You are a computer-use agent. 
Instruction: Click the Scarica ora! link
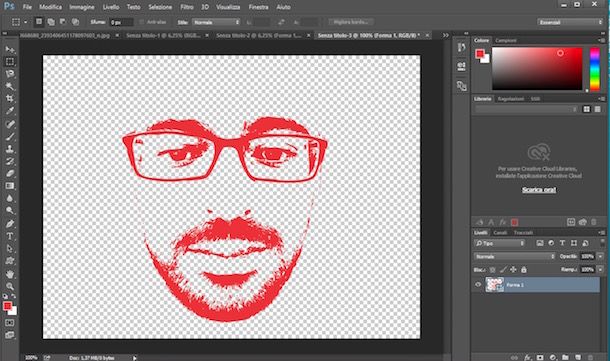pos(539,190)
